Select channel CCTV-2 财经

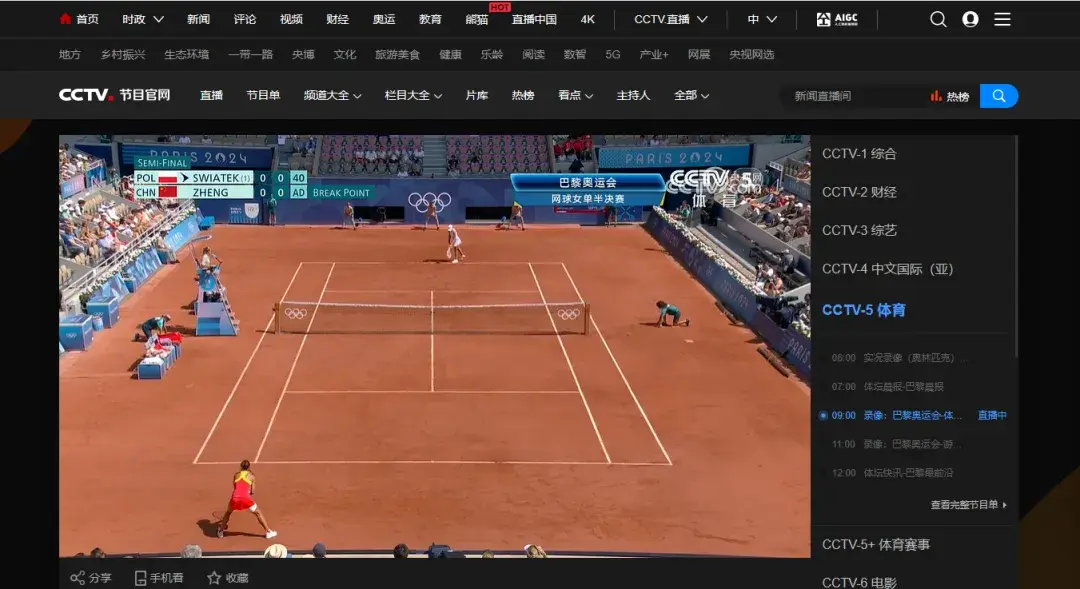coord(859,192)
